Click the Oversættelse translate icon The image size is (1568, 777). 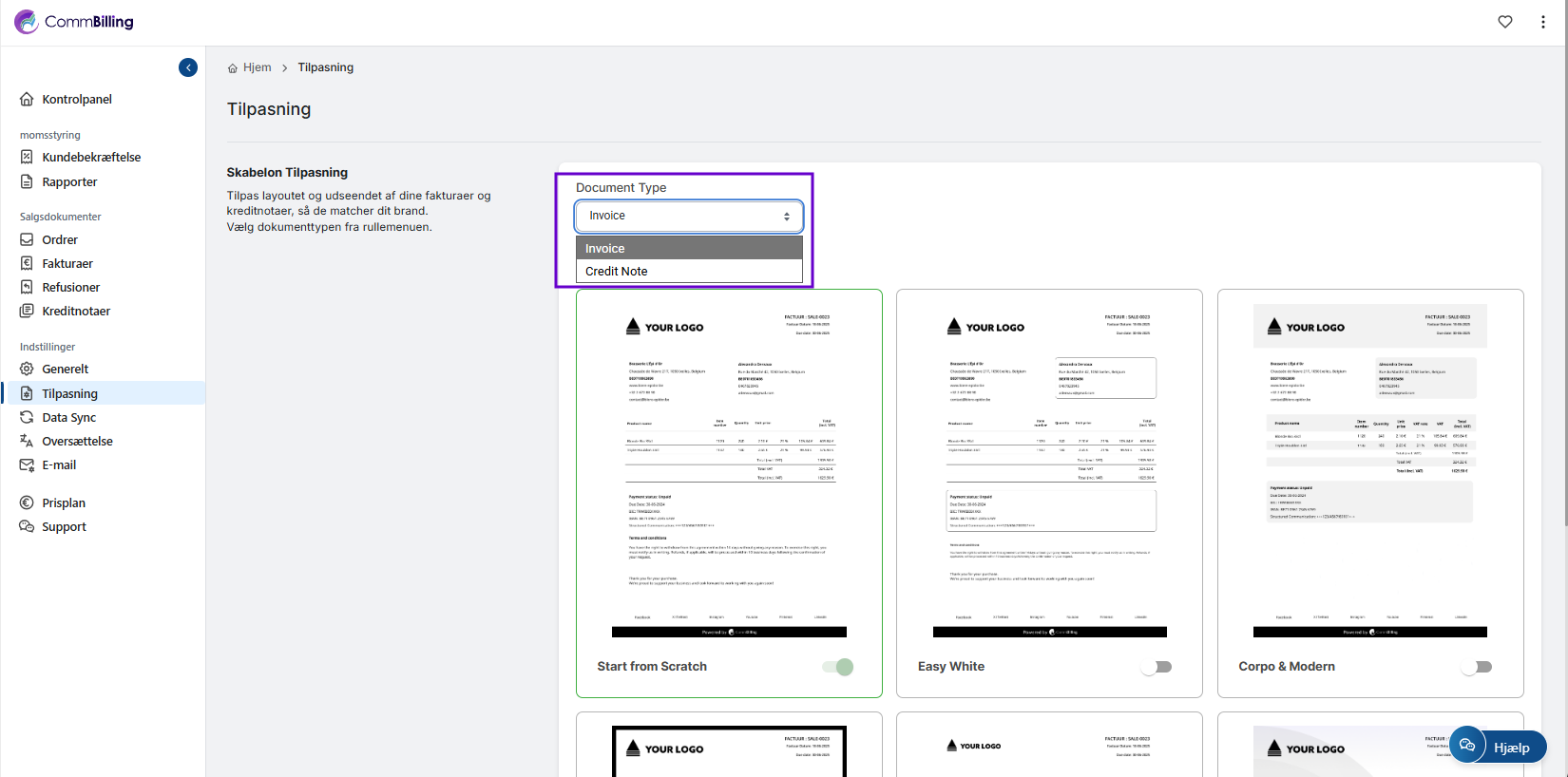pyautogui.click(x=27, y=441)
